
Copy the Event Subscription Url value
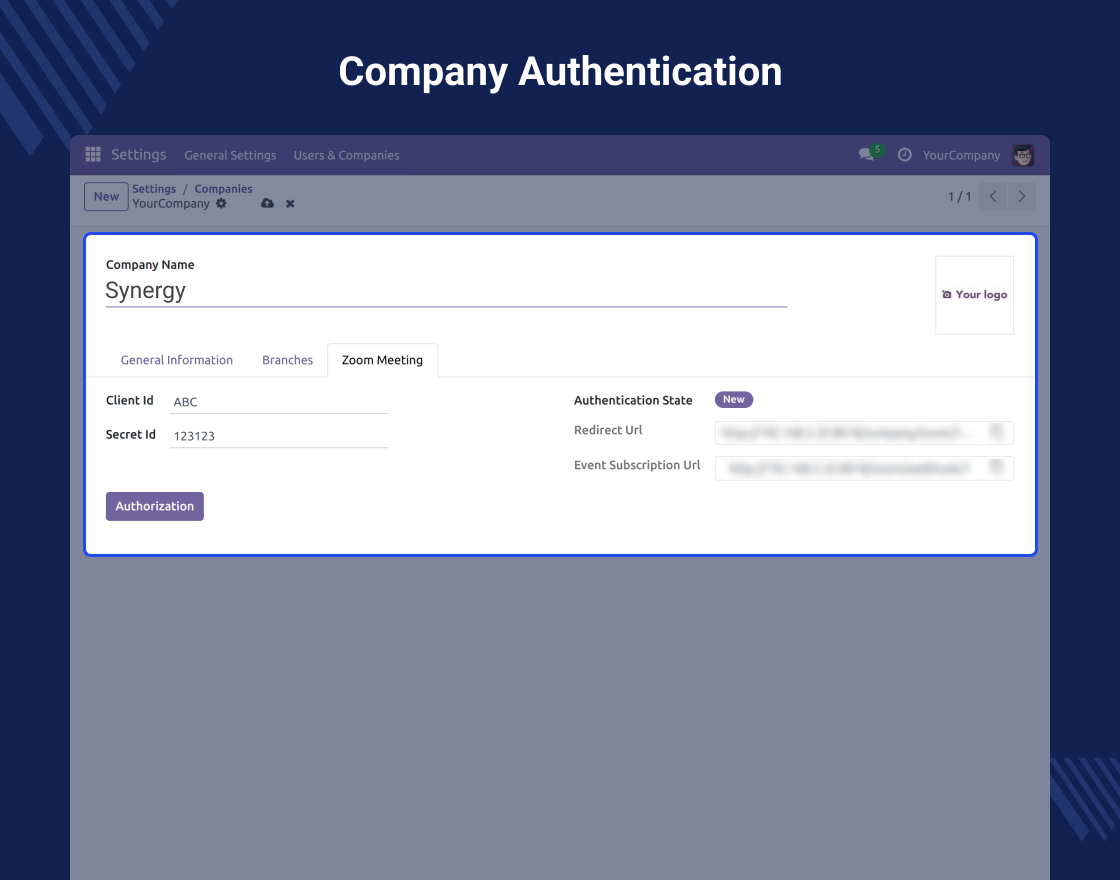(x=996, y=467)
